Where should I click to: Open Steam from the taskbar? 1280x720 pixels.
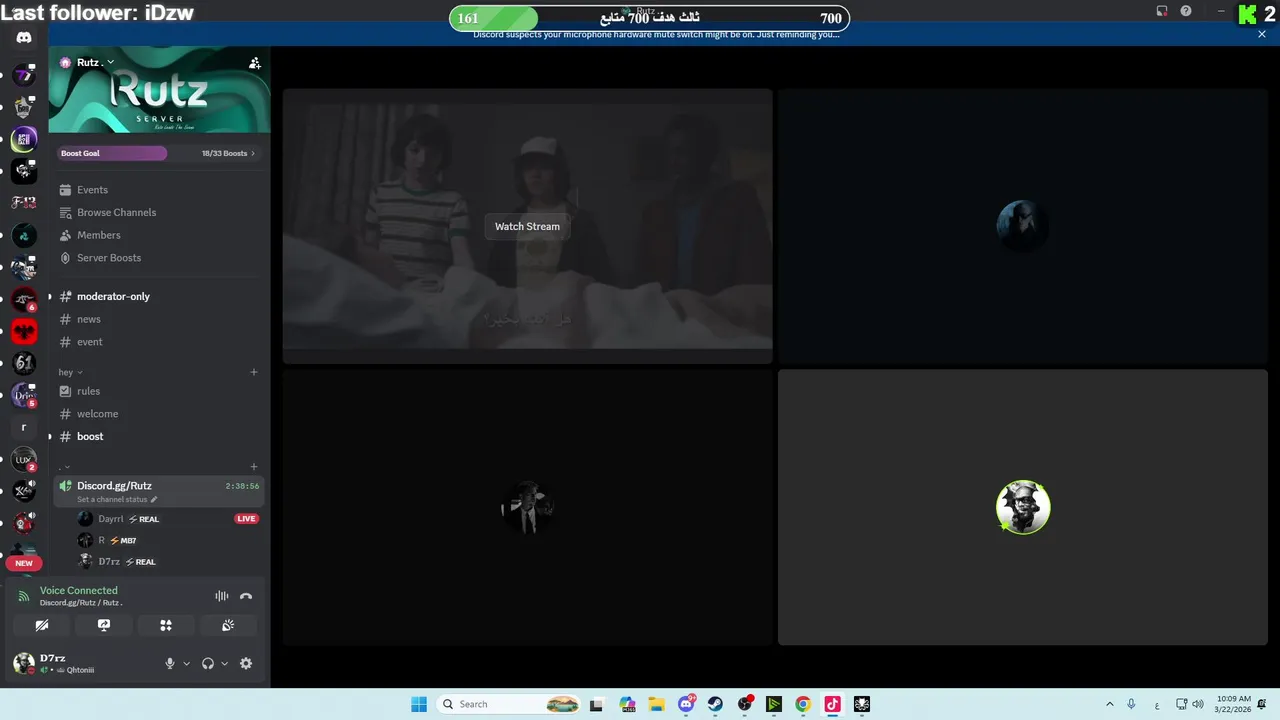[x=716, y=704]
